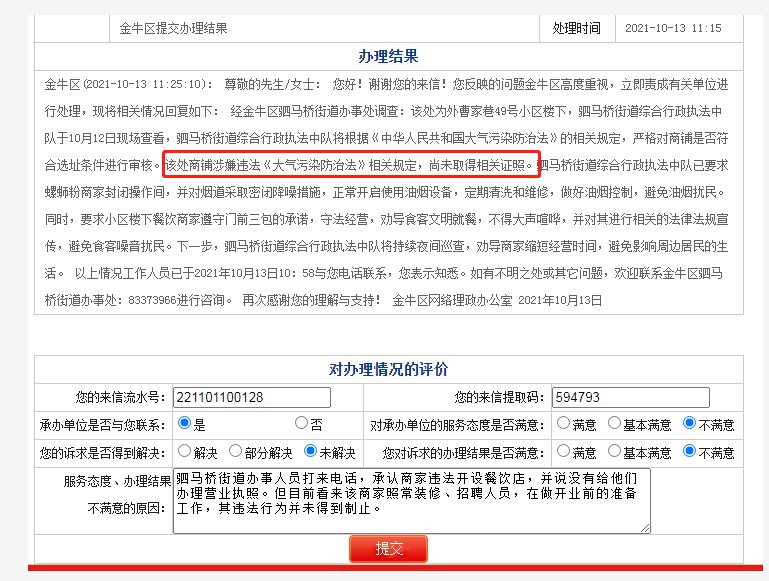Click the red-outlined highlighted sentence in the reply
The height and width of the screenshot is (581, 769).
tap(351, 164)
